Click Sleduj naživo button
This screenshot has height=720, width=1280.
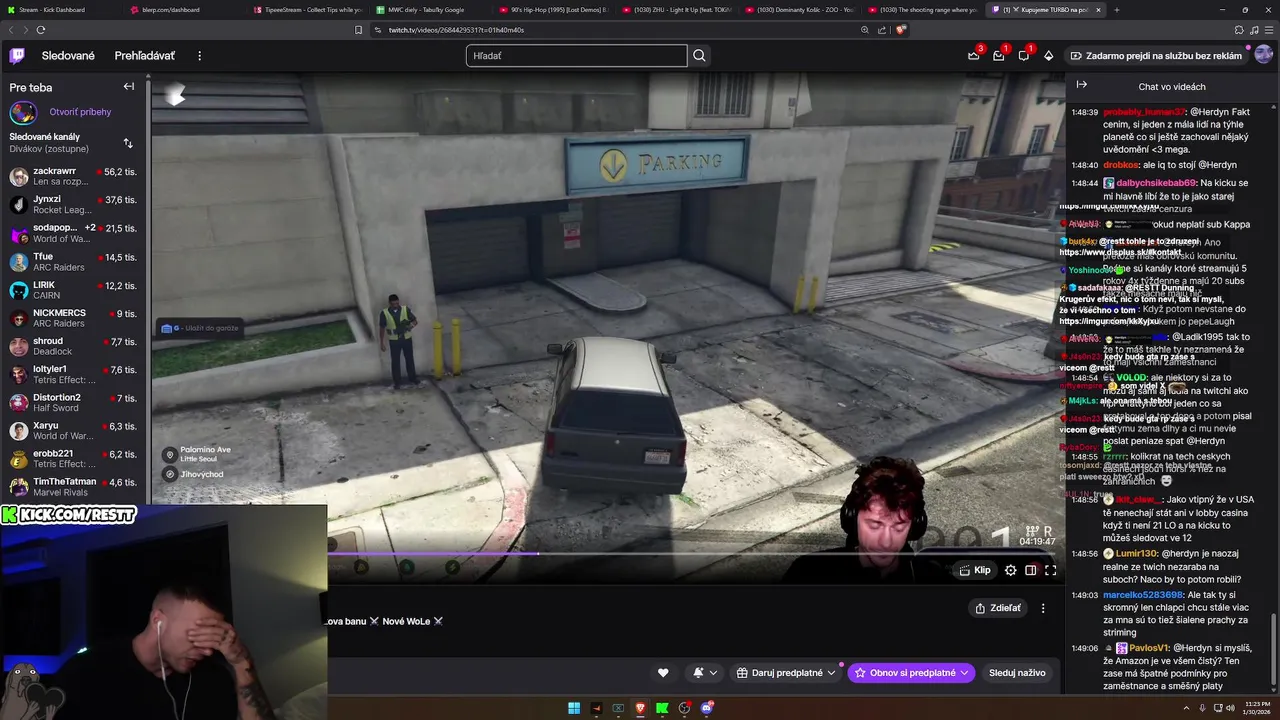click(x=1017, y=673)
